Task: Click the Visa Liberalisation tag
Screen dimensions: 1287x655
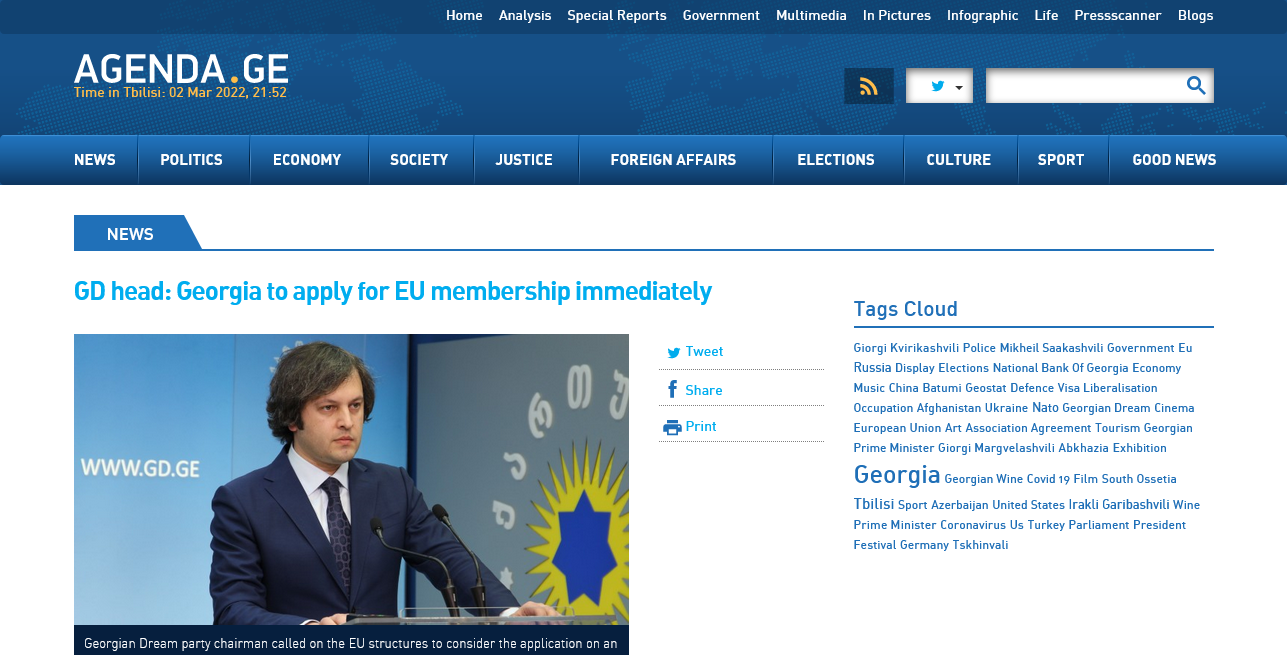Action: click(x=1107, y=388)
